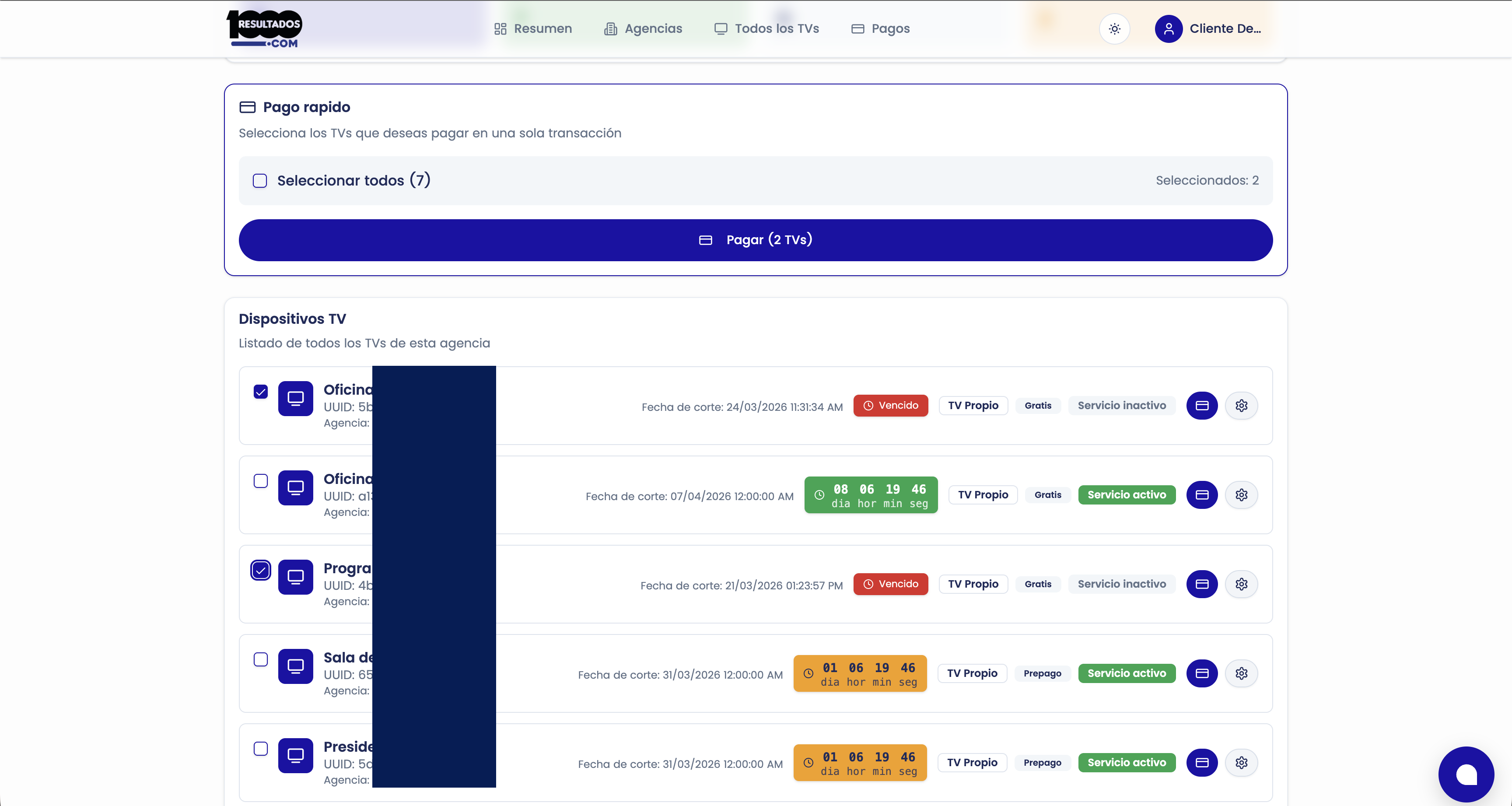Click the 1000 Resultados logo
1512x806 pixels.
tap(264, 29)
